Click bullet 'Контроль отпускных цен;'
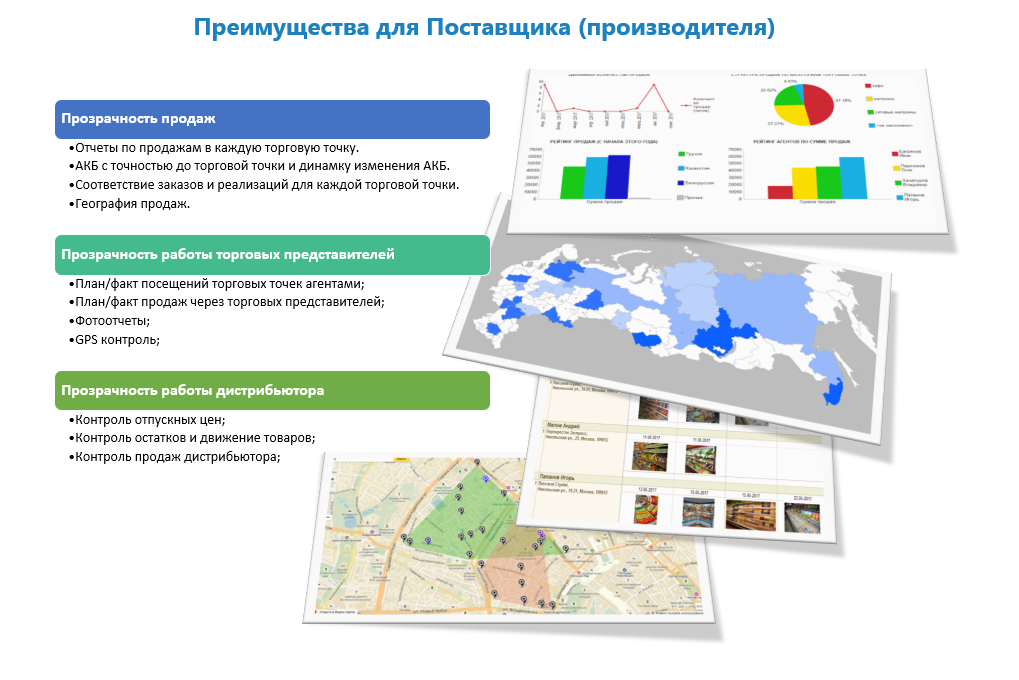Image resolution: width=1019 pixels, height=680 pixels. pyautogui.click(x=147, y=419)
